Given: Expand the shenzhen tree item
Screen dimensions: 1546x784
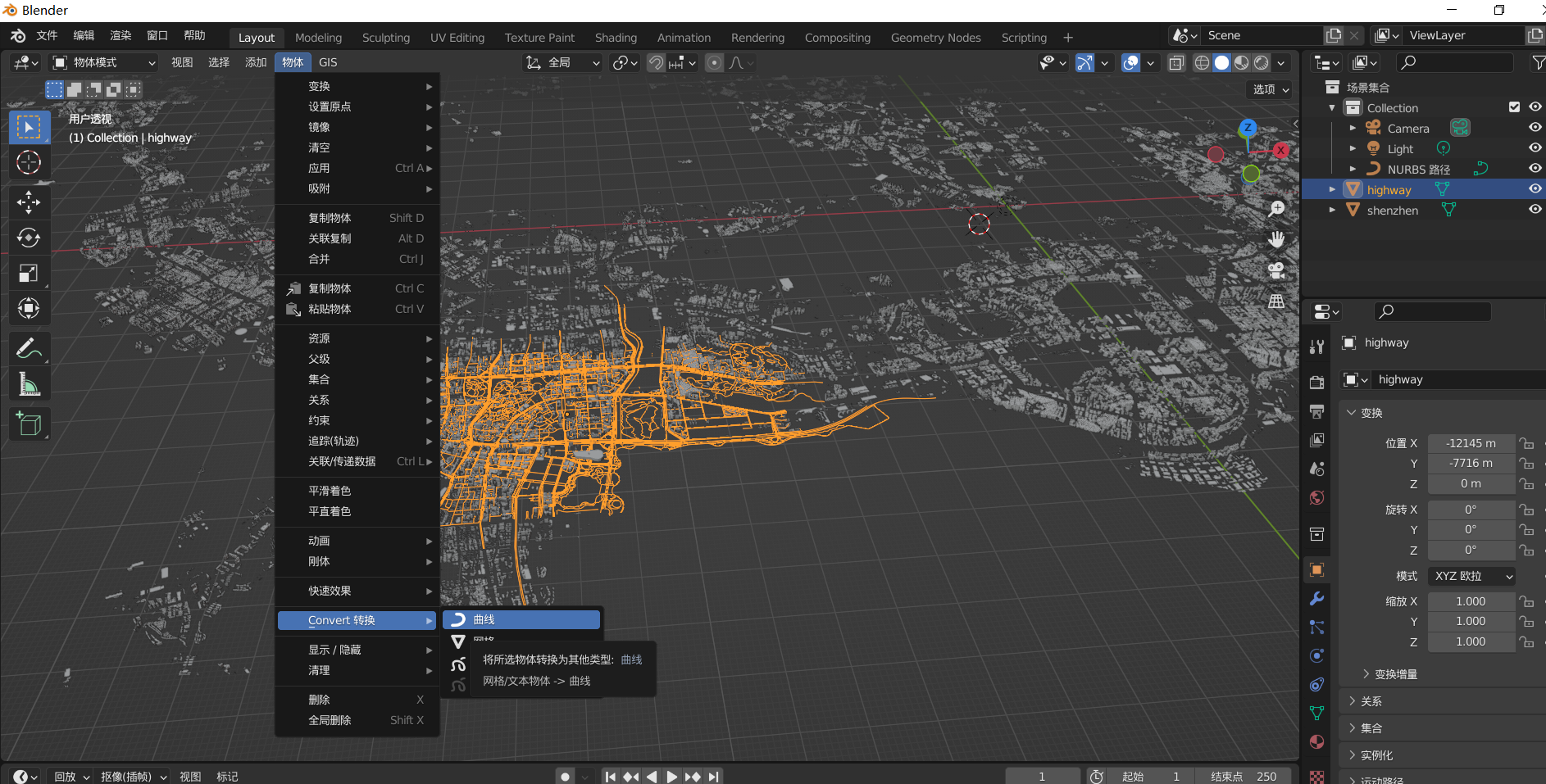Looking at the screenshot, I should pyautogui.click(x=1332, y=210).
